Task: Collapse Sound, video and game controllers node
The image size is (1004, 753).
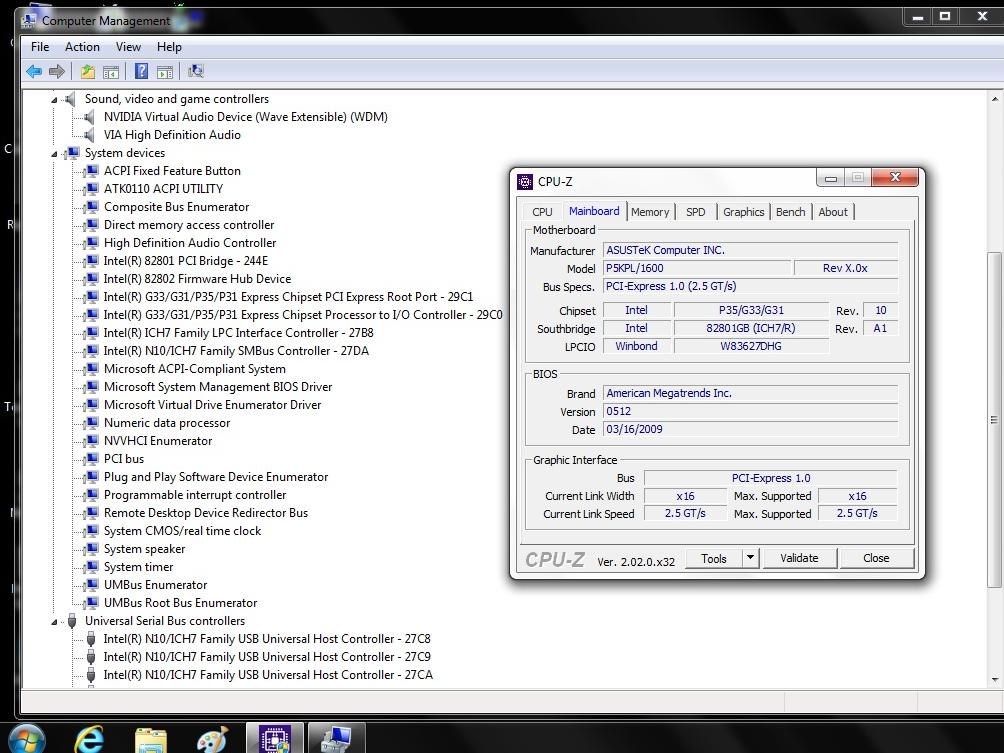Action: coord(54,100)
